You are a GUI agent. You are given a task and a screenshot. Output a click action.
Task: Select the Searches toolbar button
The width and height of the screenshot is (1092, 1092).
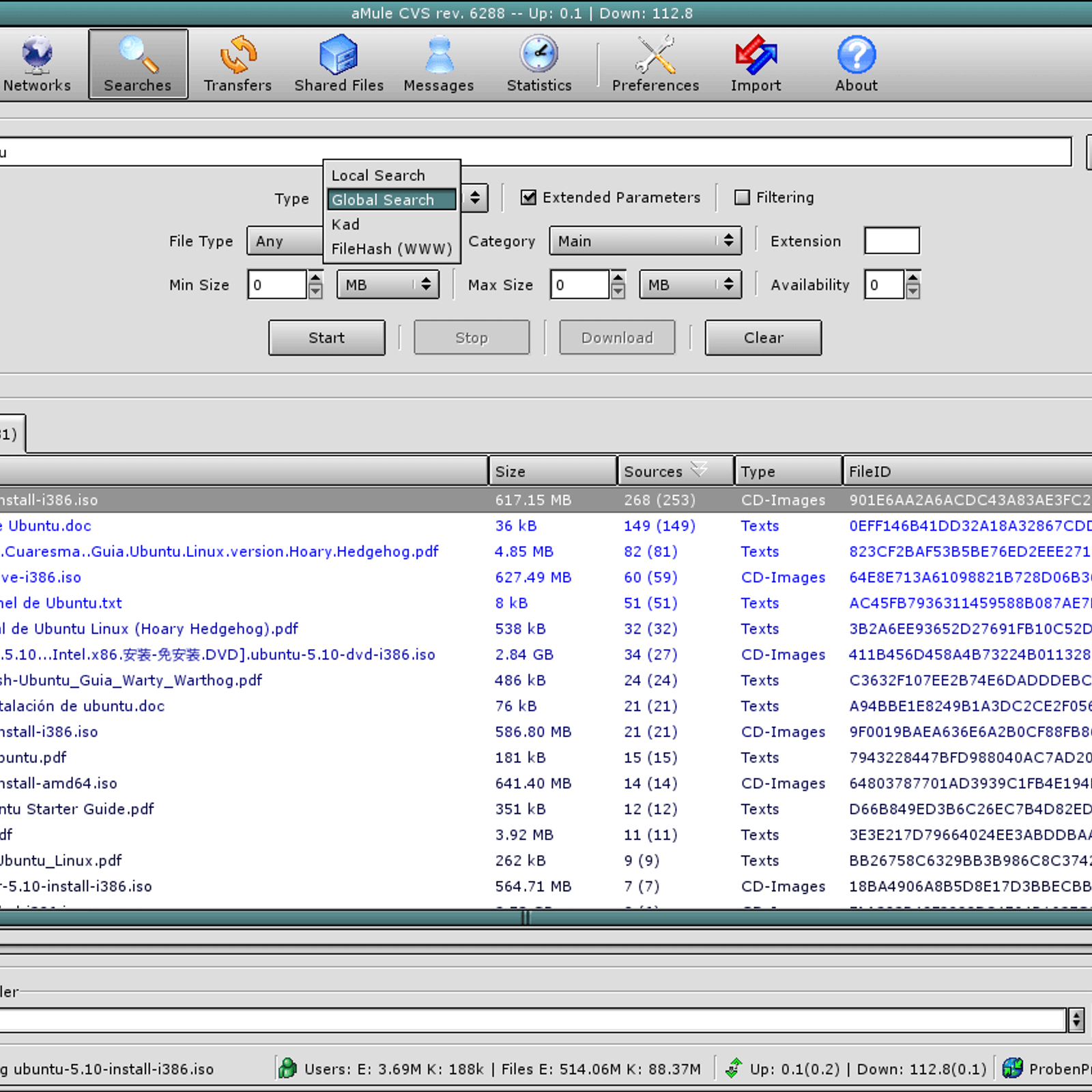[138, 64]
